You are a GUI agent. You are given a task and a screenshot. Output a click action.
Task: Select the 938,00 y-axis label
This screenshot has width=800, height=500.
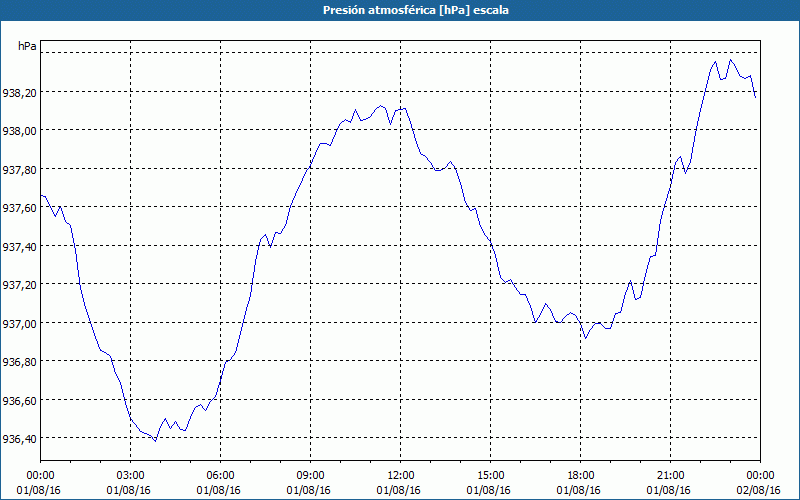[x=19, y=131]
